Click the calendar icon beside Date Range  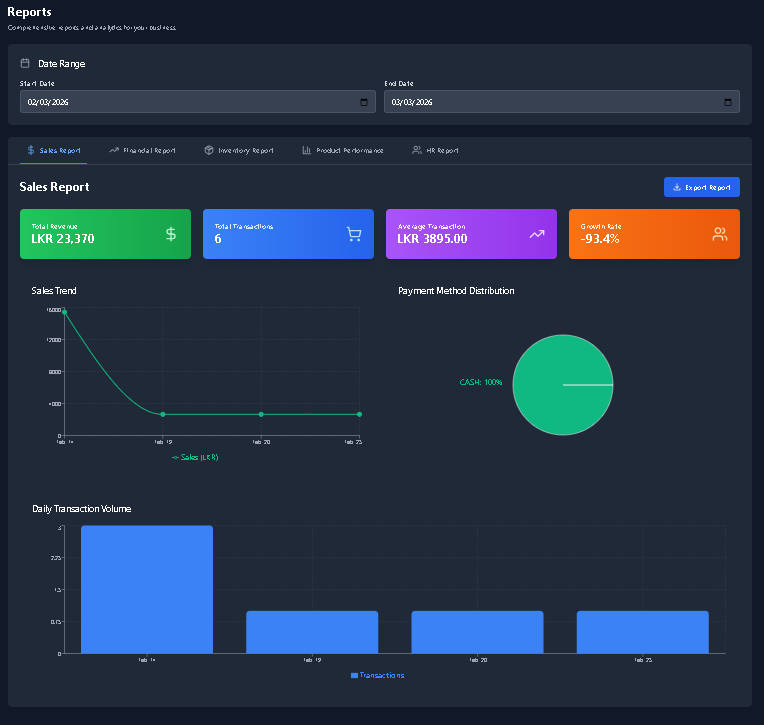point(25,63)
